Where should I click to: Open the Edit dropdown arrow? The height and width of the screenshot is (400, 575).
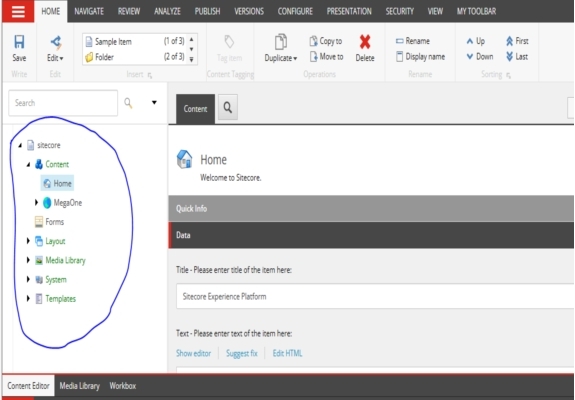(x=61, y=58)
